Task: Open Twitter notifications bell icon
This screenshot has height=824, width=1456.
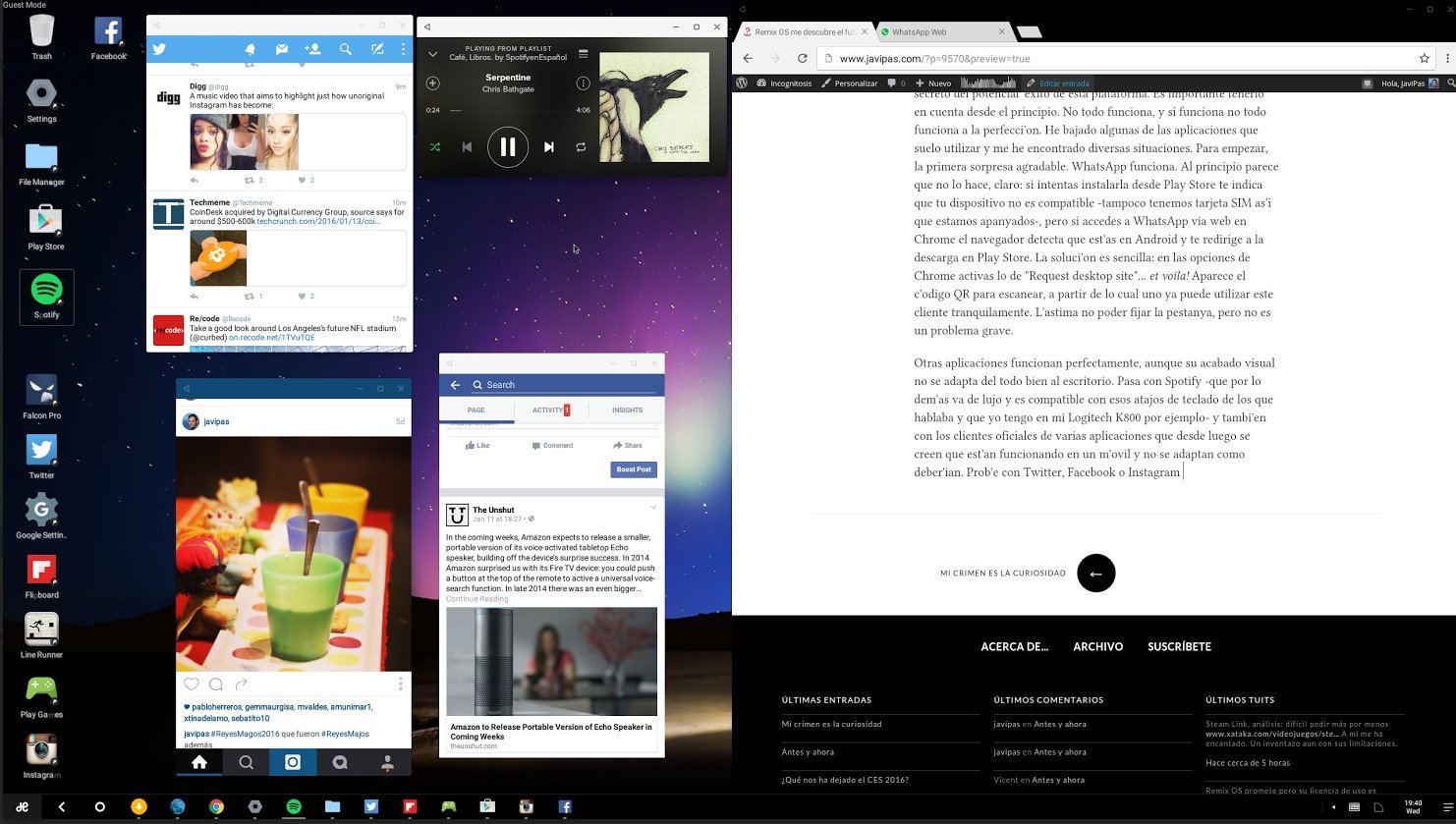Action: (x=250, y=49)
